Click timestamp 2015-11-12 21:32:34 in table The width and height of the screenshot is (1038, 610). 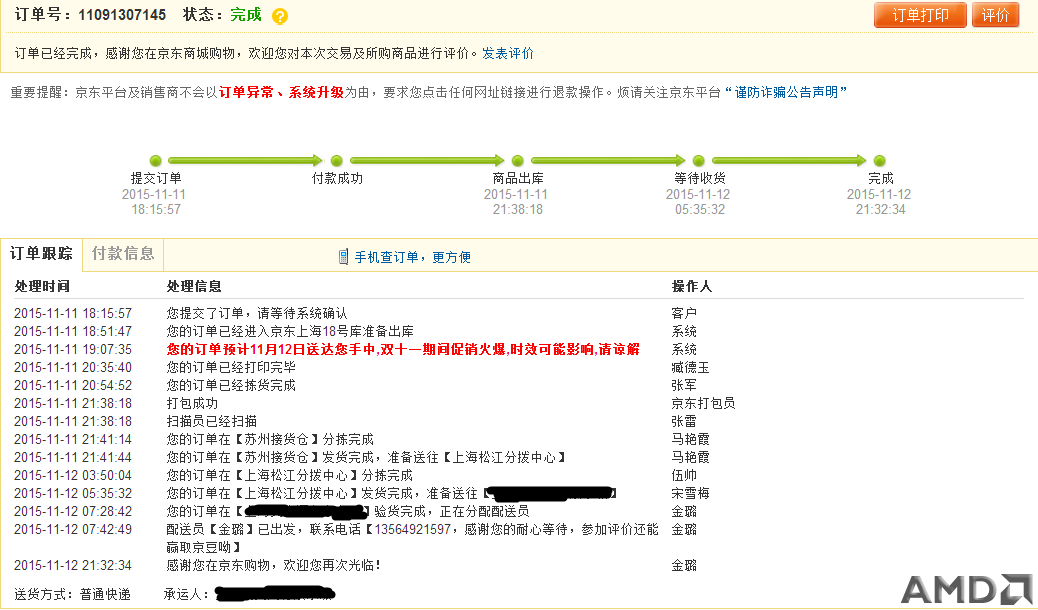point(73,566)
